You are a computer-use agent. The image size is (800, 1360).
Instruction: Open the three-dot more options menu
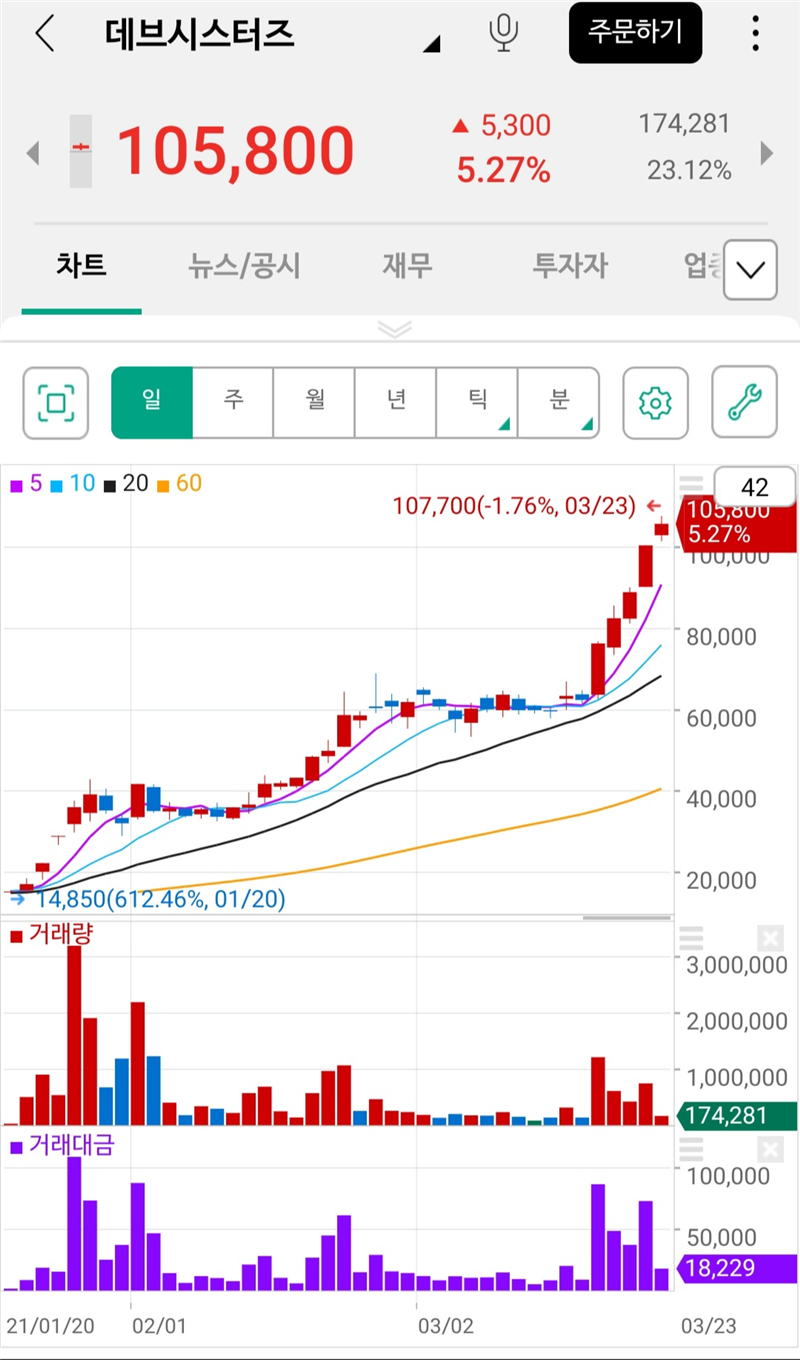point(755,33)
